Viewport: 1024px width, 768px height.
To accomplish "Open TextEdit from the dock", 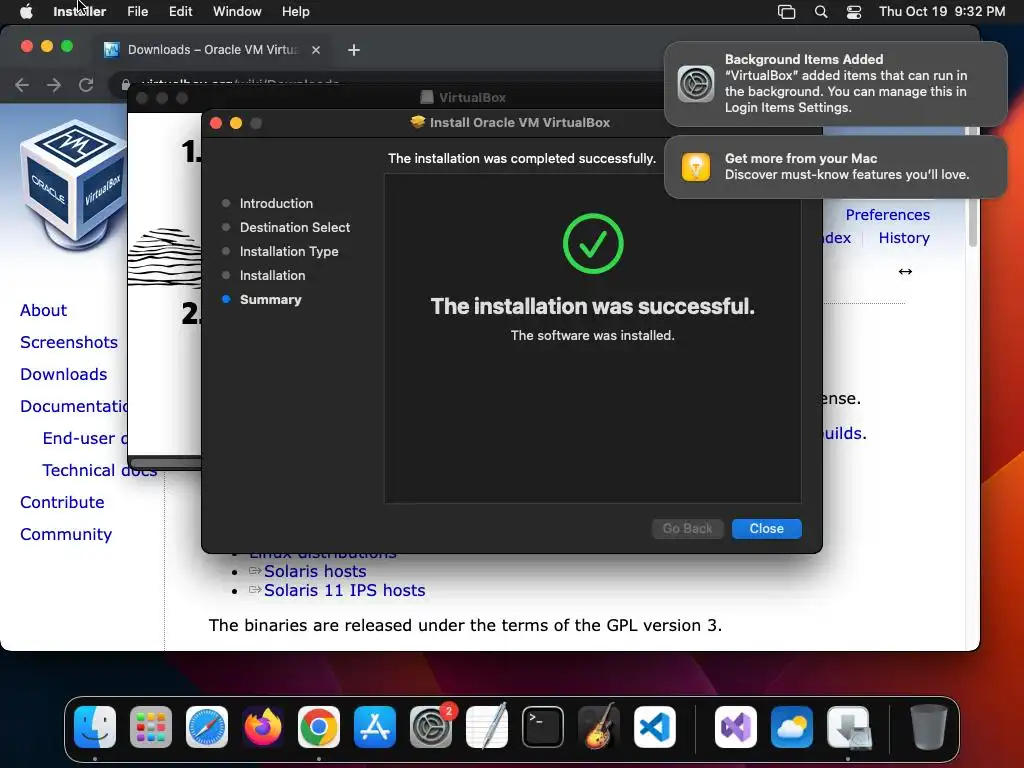I will (x=487, y=727).
